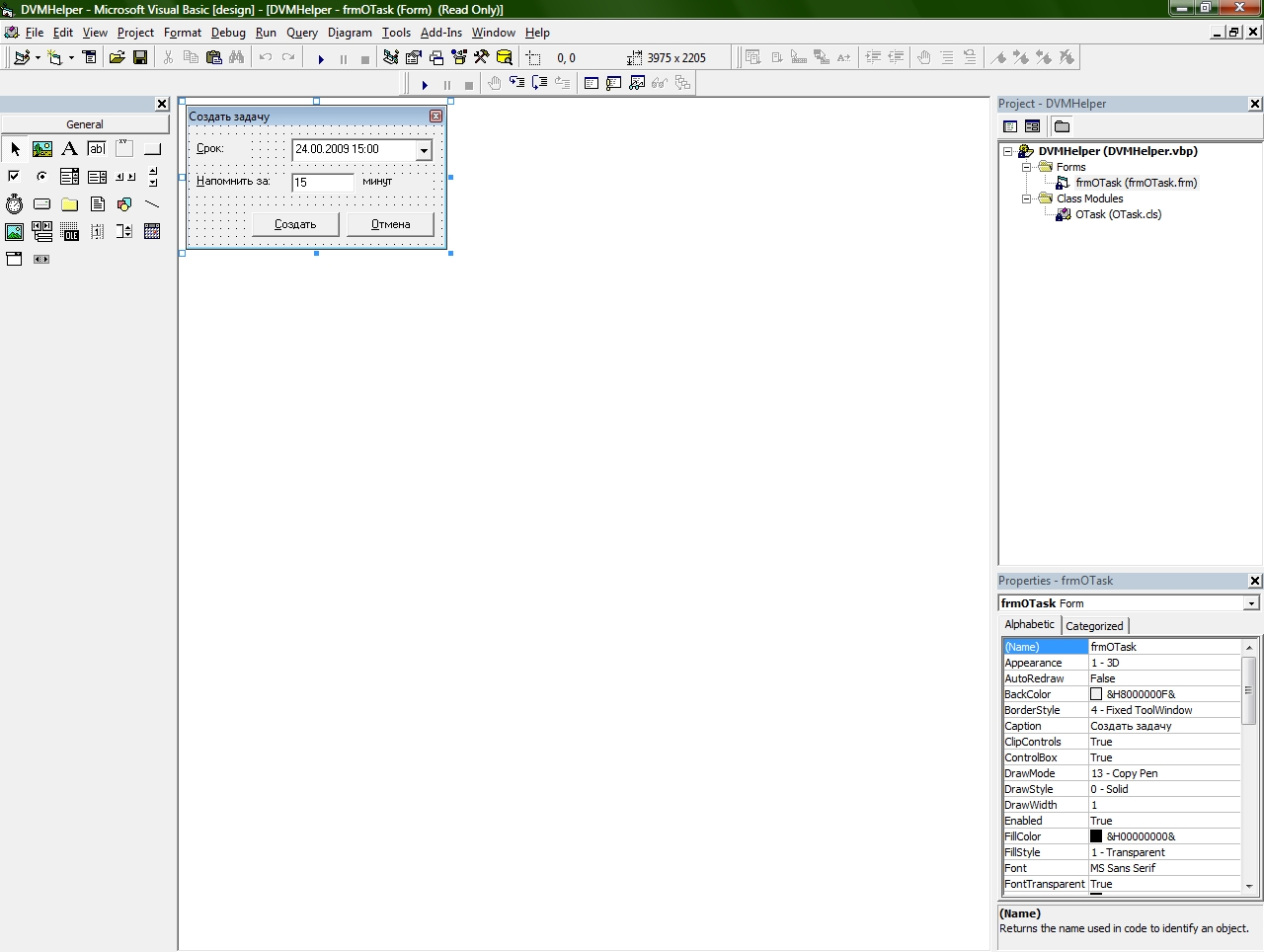Click the Paste toolbar icon

(x=213, y=58)
